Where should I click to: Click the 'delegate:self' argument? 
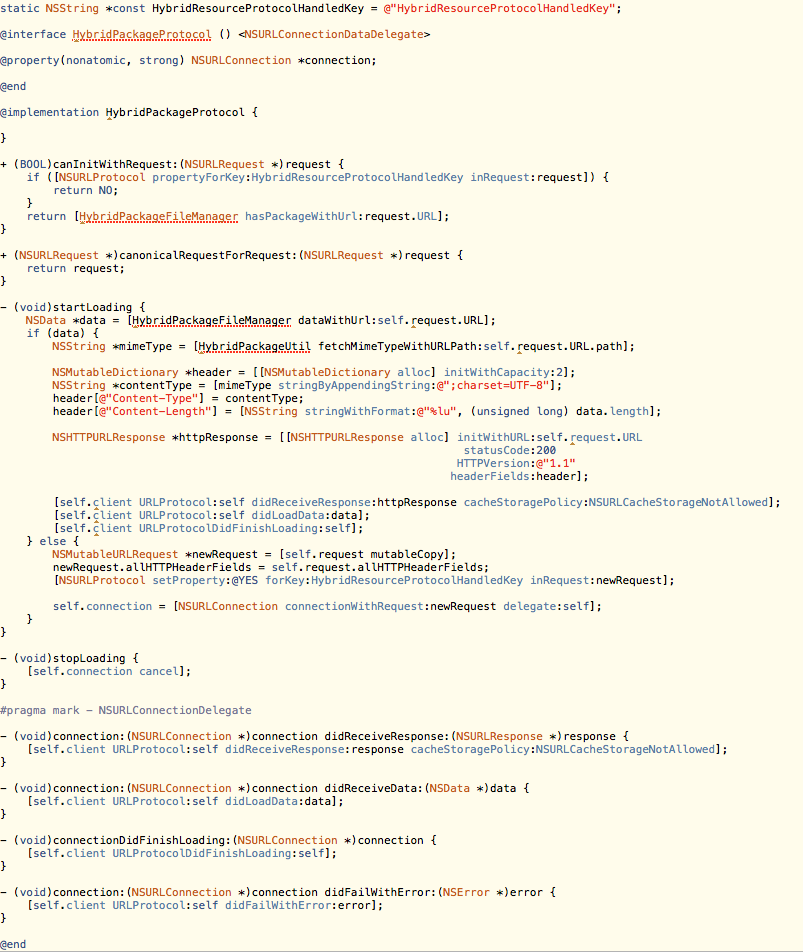(x=546, y=607)
